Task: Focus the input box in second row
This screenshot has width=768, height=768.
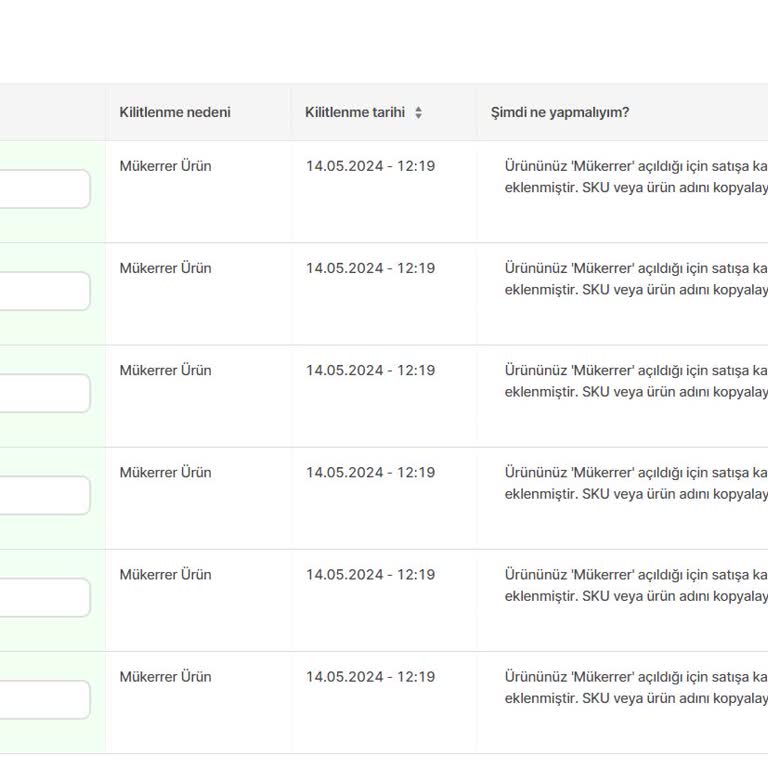Action: pyautogui.click(x=44, y=291)
